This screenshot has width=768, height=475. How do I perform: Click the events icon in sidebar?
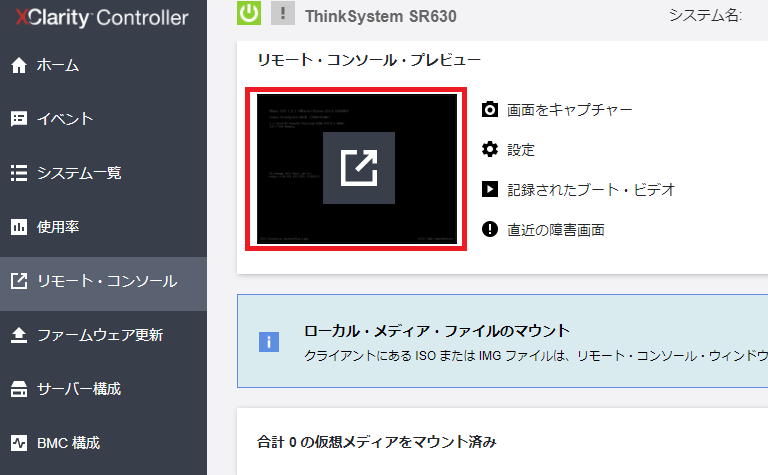19,119
